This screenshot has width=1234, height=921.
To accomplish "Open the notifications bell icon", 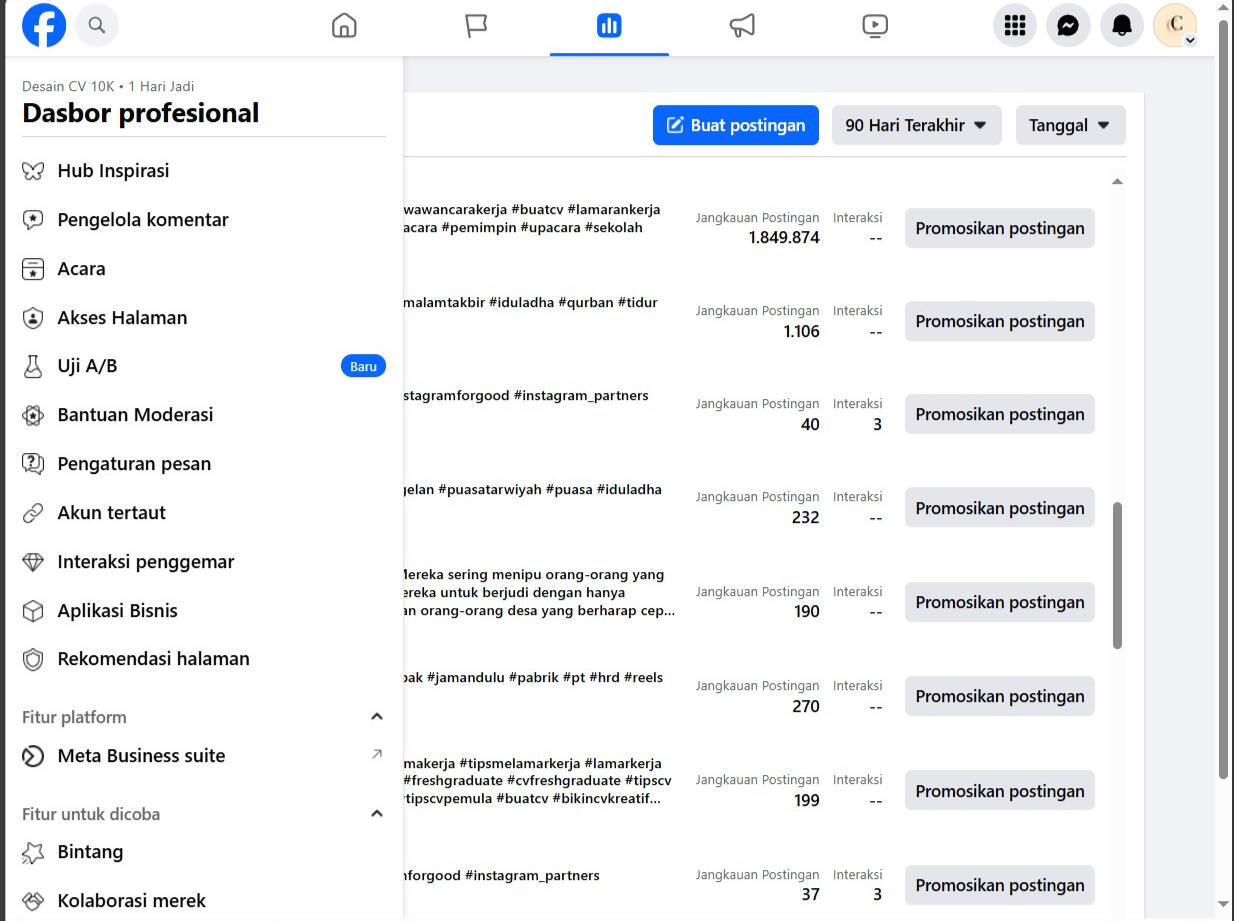I will click(1121, 26).
